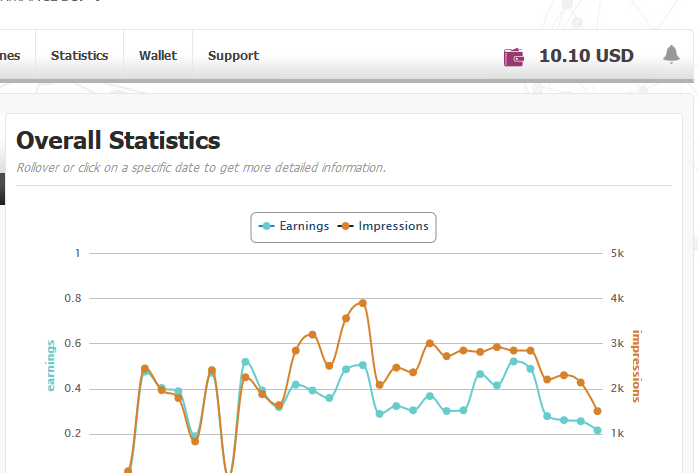Click the Overall Statistics heading
698x473 pixels.
coord(118,141)
